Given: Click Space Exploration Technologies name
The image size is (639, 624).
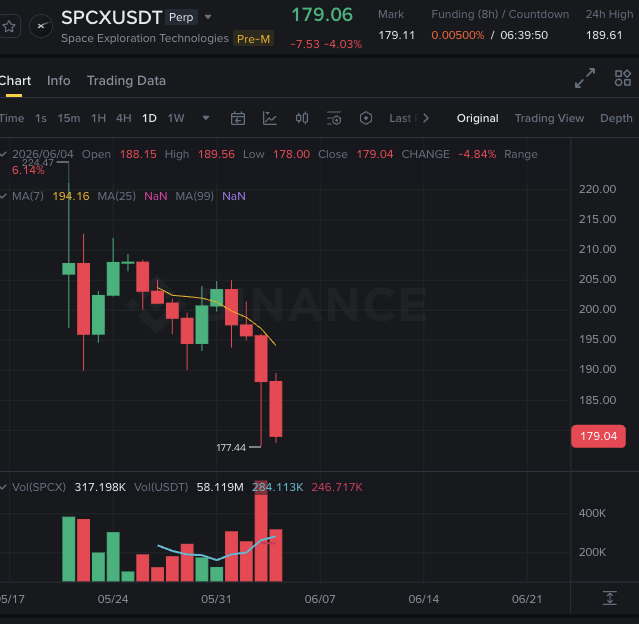Looking at the screenshot, I should [145, 38].
